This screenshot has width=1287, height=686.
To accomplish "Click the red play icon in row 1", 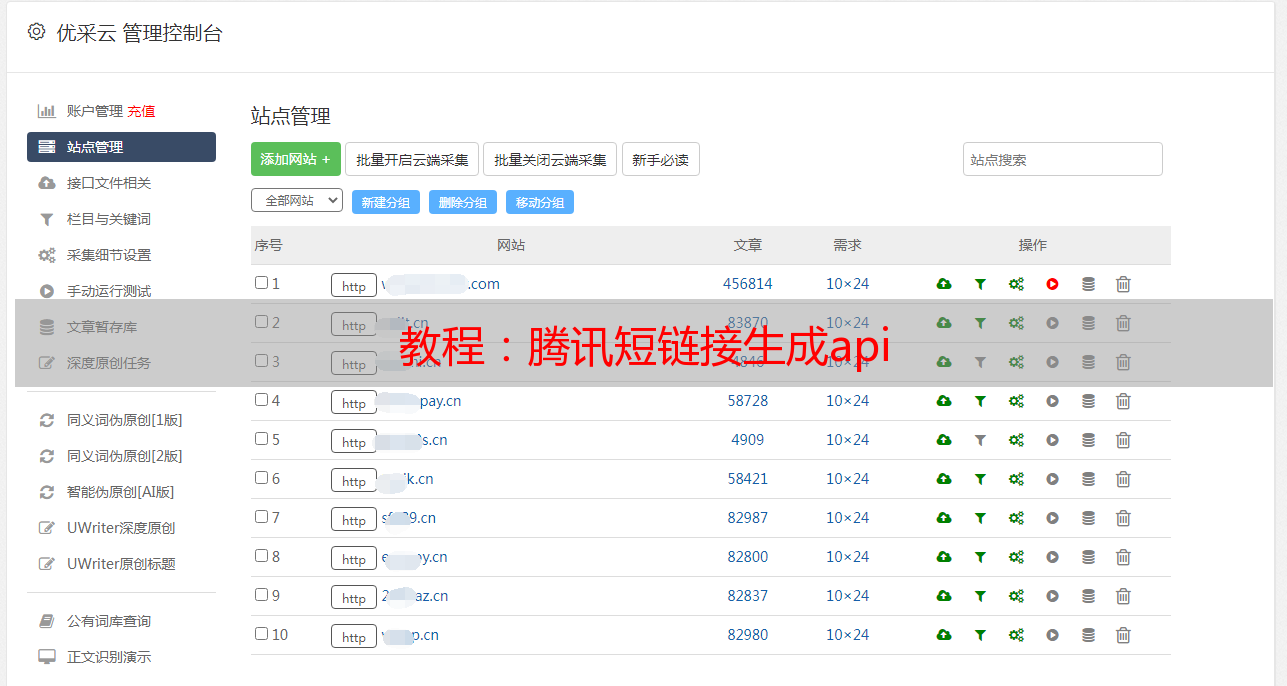I will [1052, 284].
